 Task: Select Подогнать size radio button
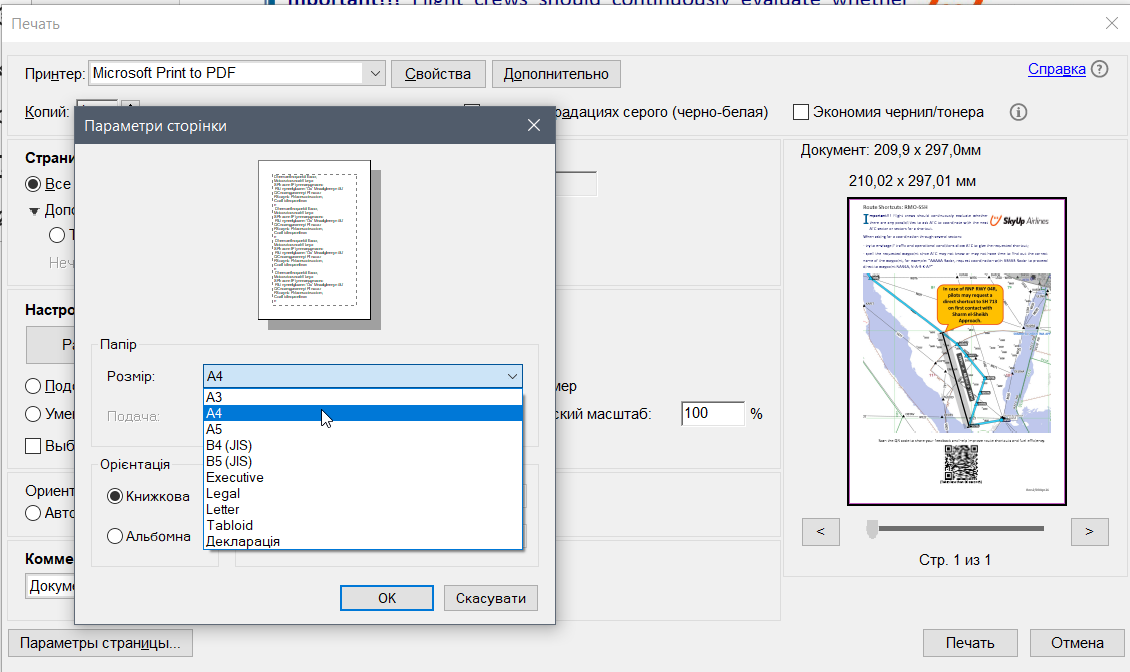pyautogui.click(x=32, y=386)
